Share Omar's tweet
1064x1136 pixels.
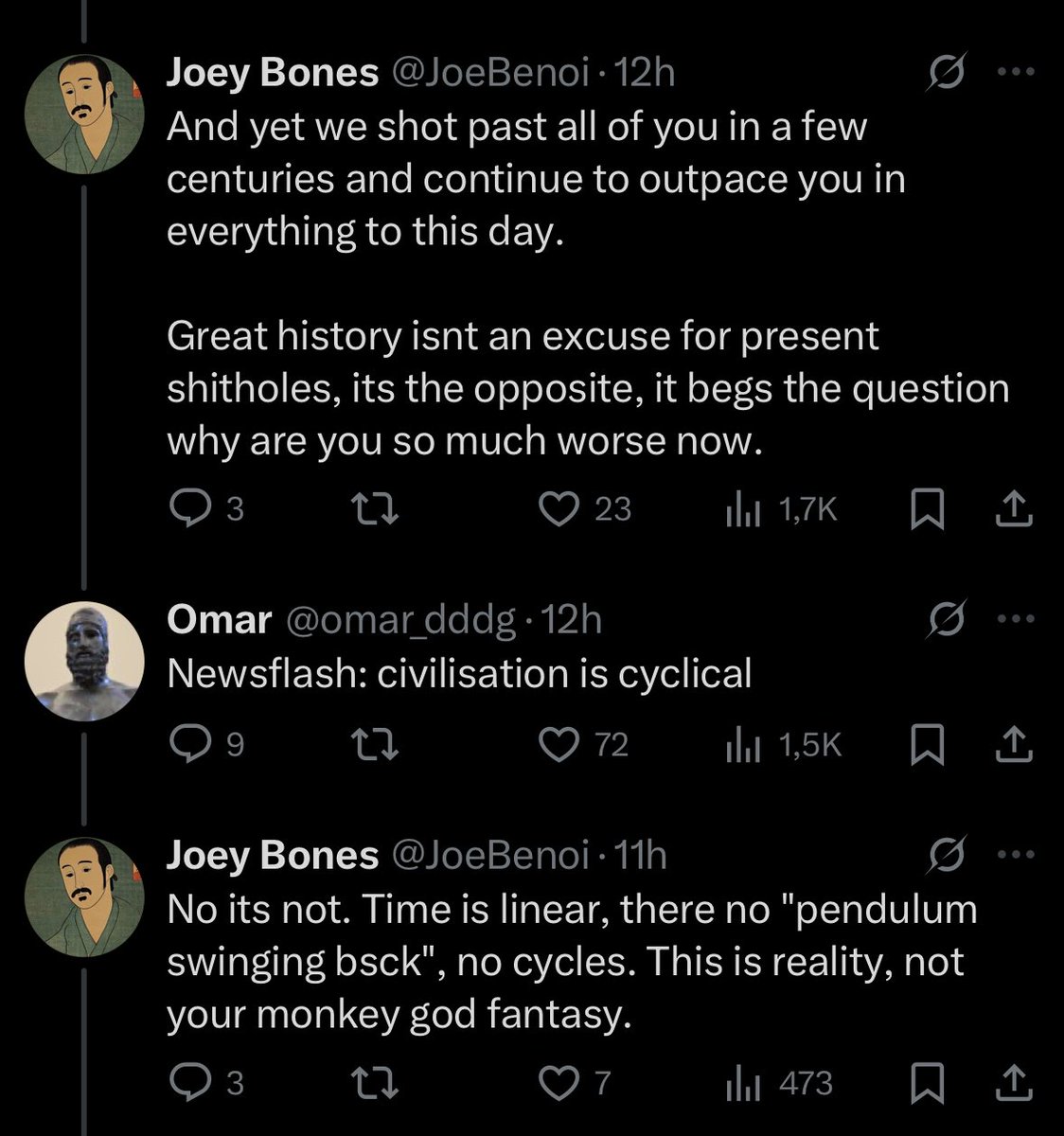coord(1014,745)
